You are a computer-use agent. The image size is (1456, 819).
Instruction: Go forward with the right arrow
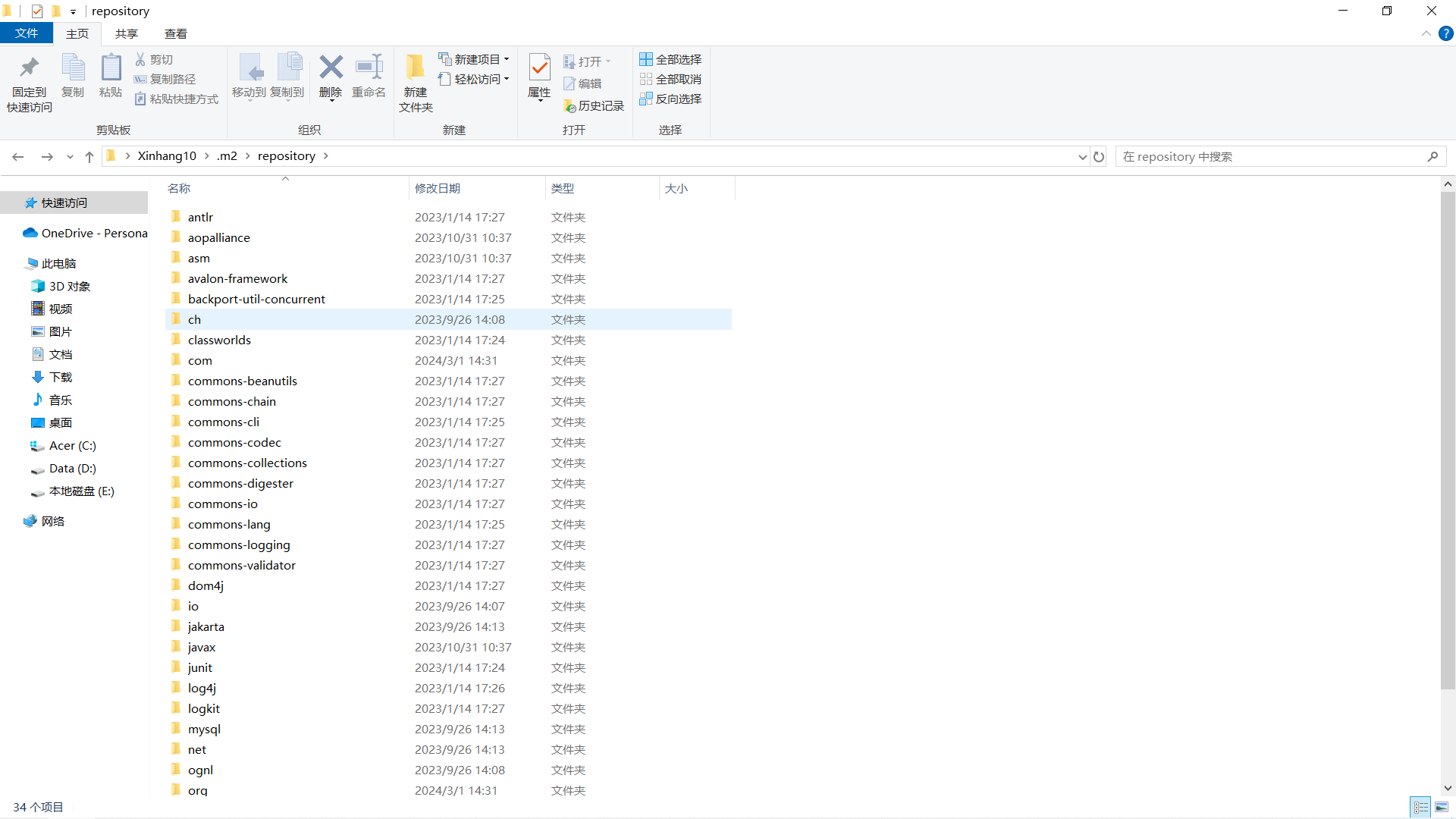pos(47,156)
